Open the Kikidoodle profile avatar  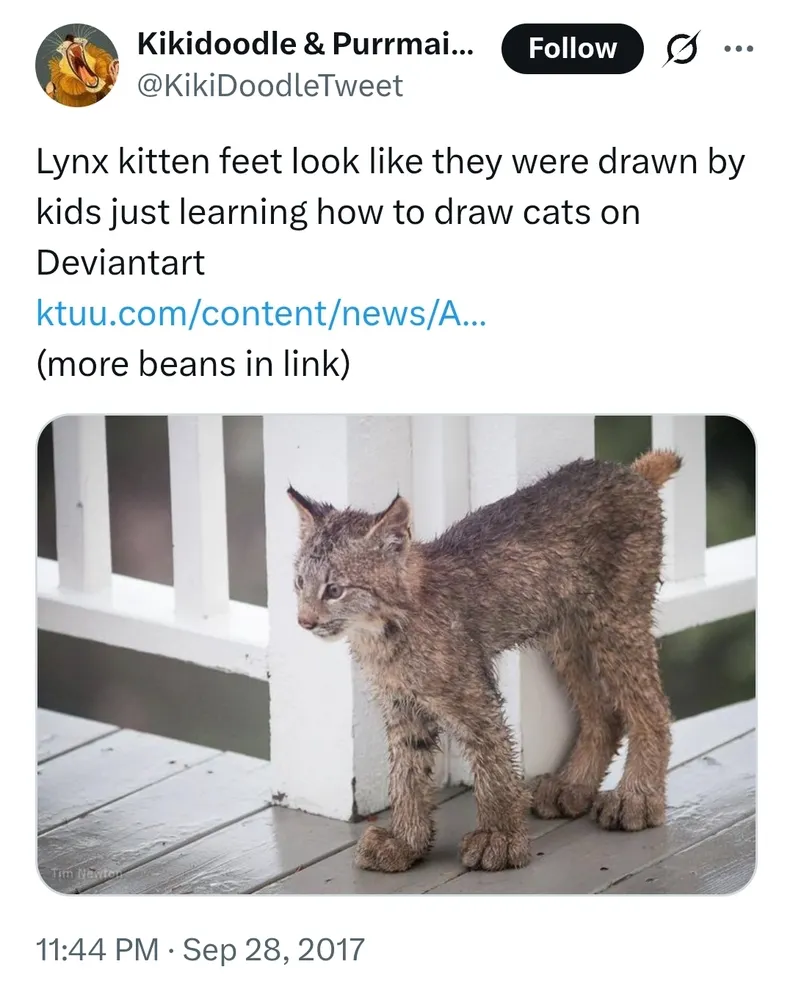[77, 66]
